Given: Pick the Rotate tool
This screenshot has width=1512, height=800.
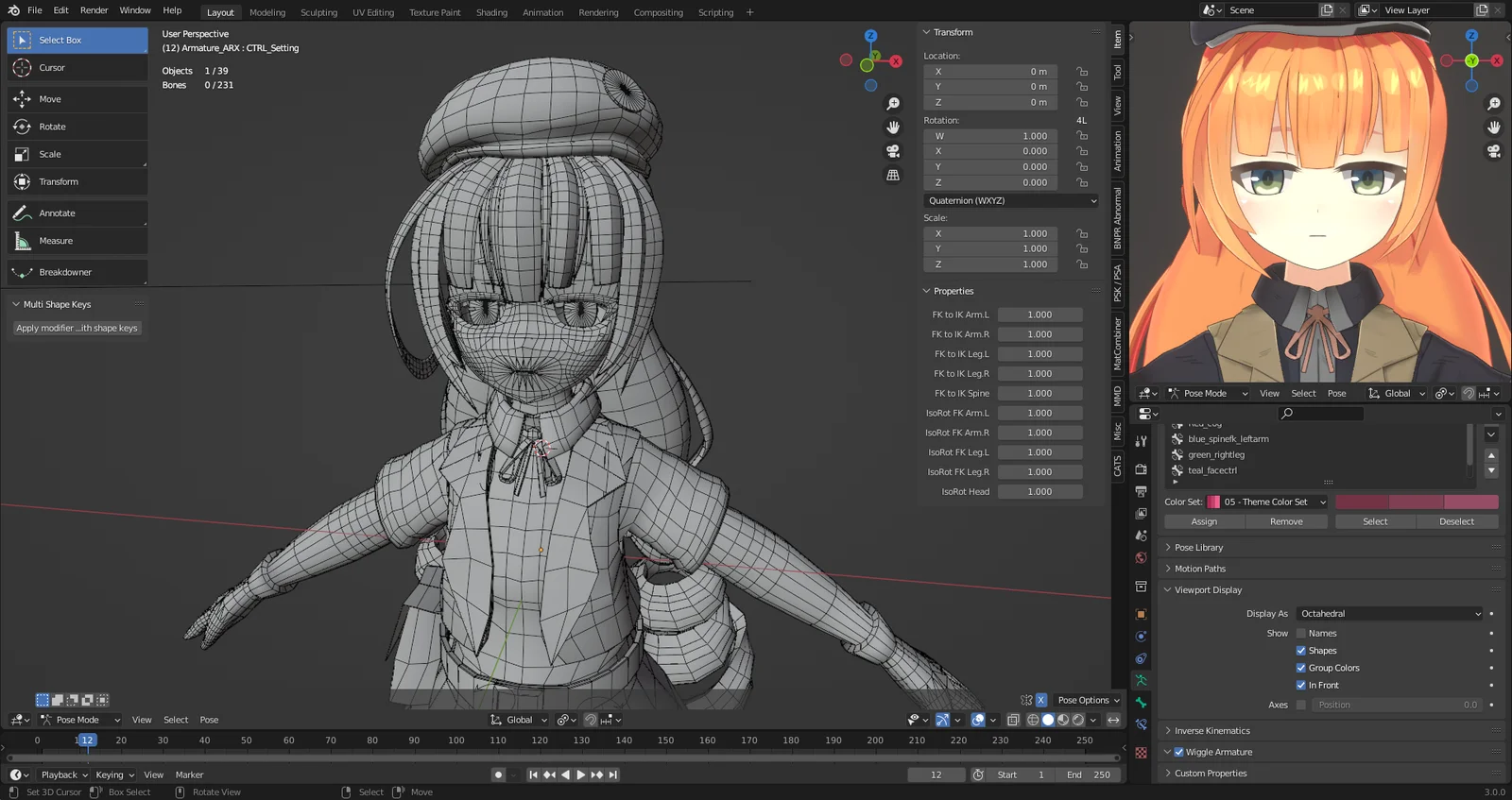Looking at the screenshot, I should tap(77, 127).
